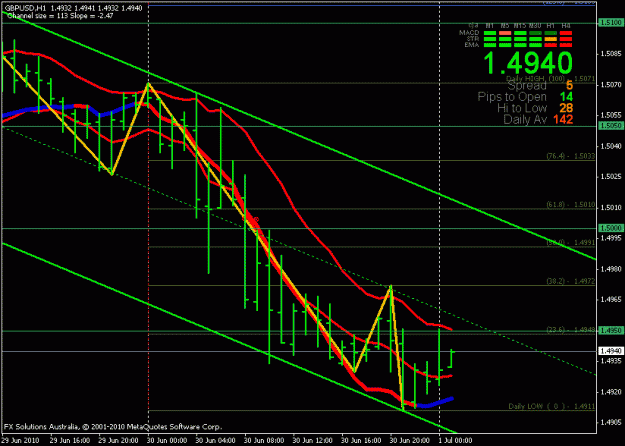The height and width of the screenshot is (446, 625).
Task: Click the red EMA H1 signal block
Action: click(551, 45)
